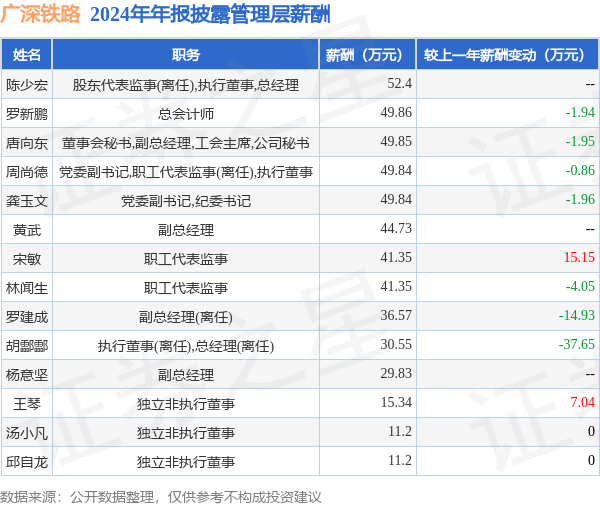Click the change value -37.65
This screenshot has width=600, height=506.
(577, 344)
